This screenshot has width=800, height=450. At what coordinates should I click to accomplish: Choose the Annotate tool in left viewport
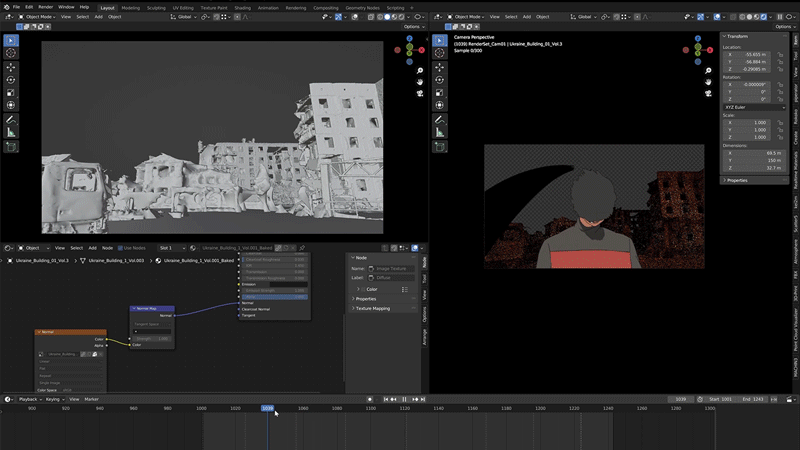pos(11,120)
